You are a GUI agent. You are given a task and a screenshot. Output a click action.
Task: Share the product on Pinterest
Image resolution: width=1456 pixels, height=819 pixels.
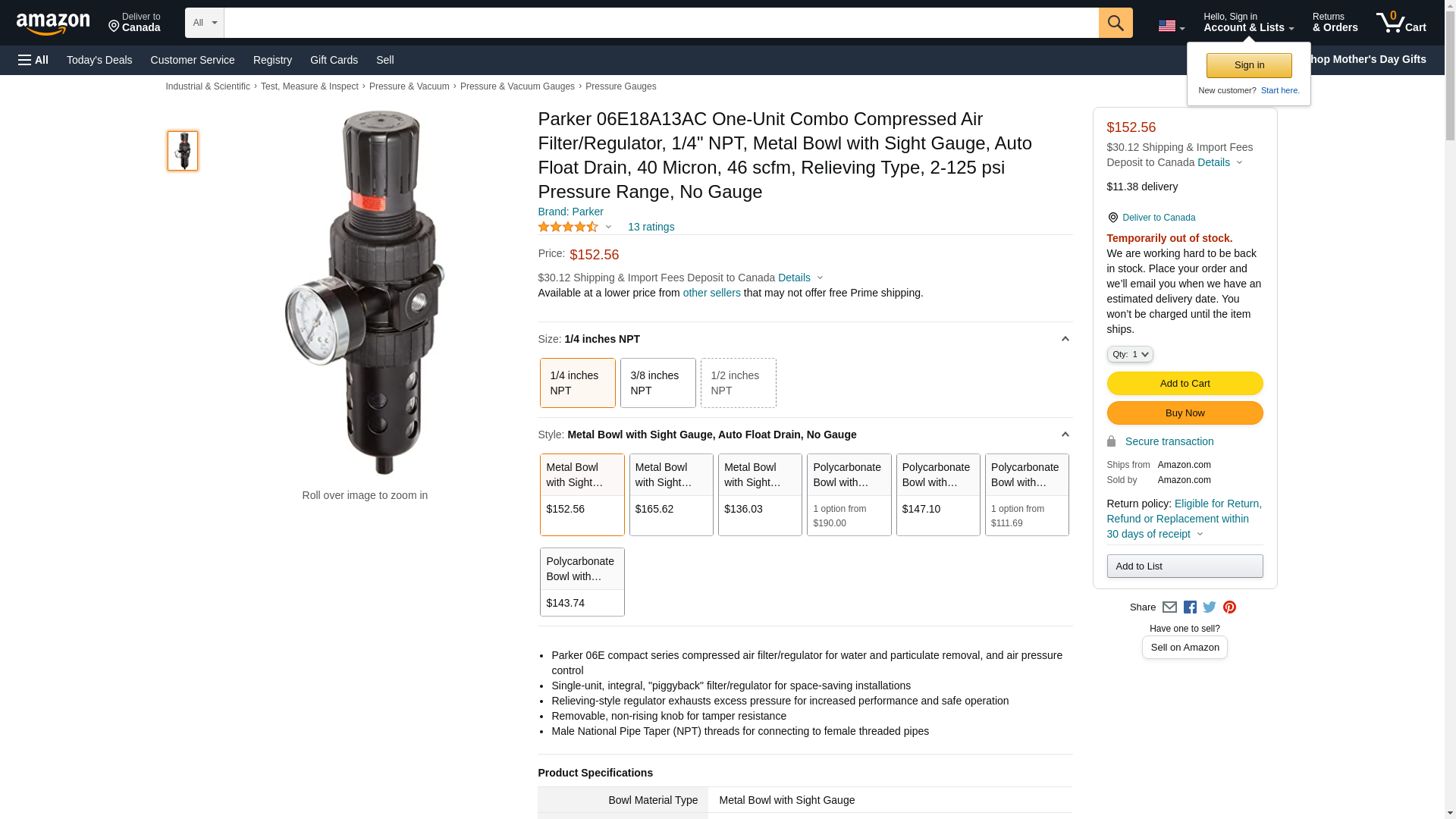1229,607
